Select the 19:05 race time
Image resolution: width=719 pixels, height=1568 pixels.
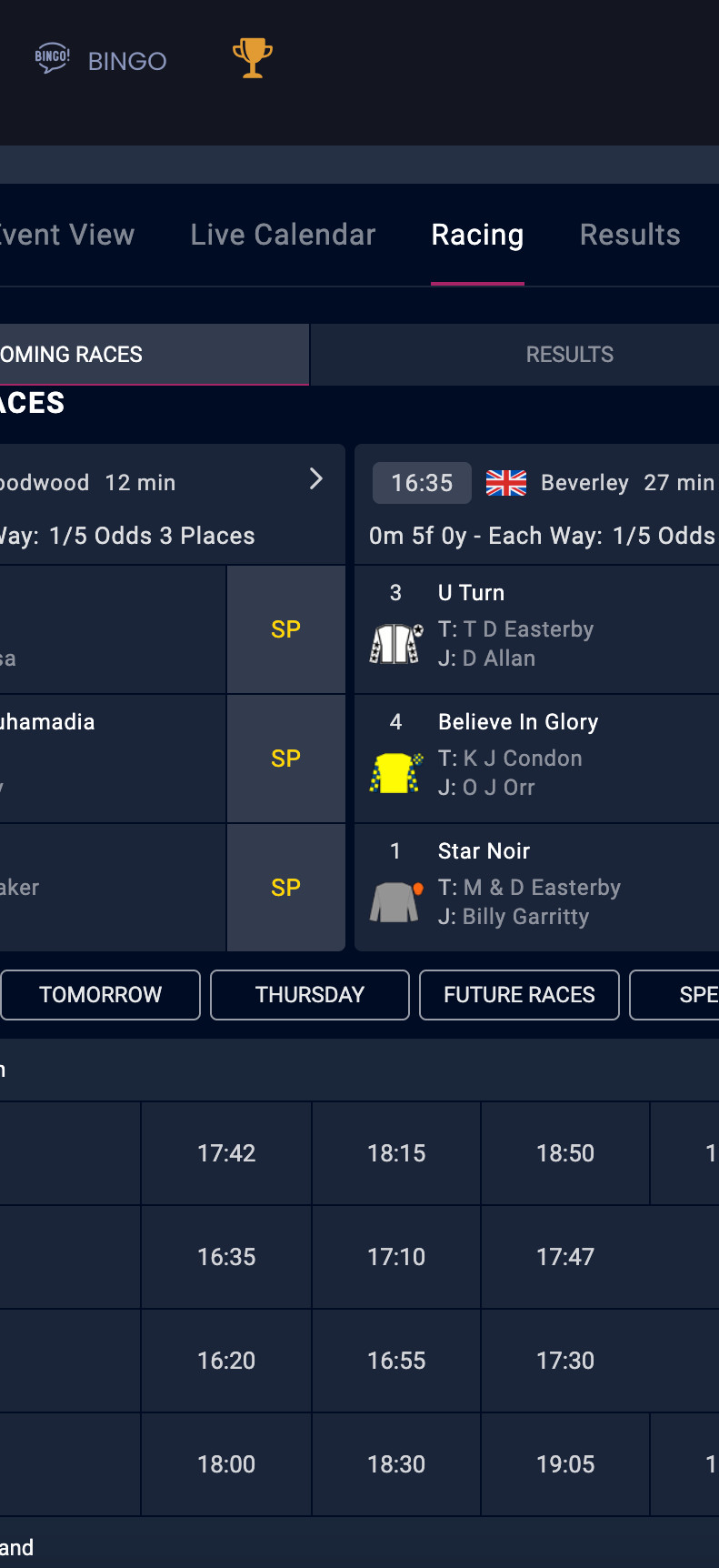point(565,1464)
